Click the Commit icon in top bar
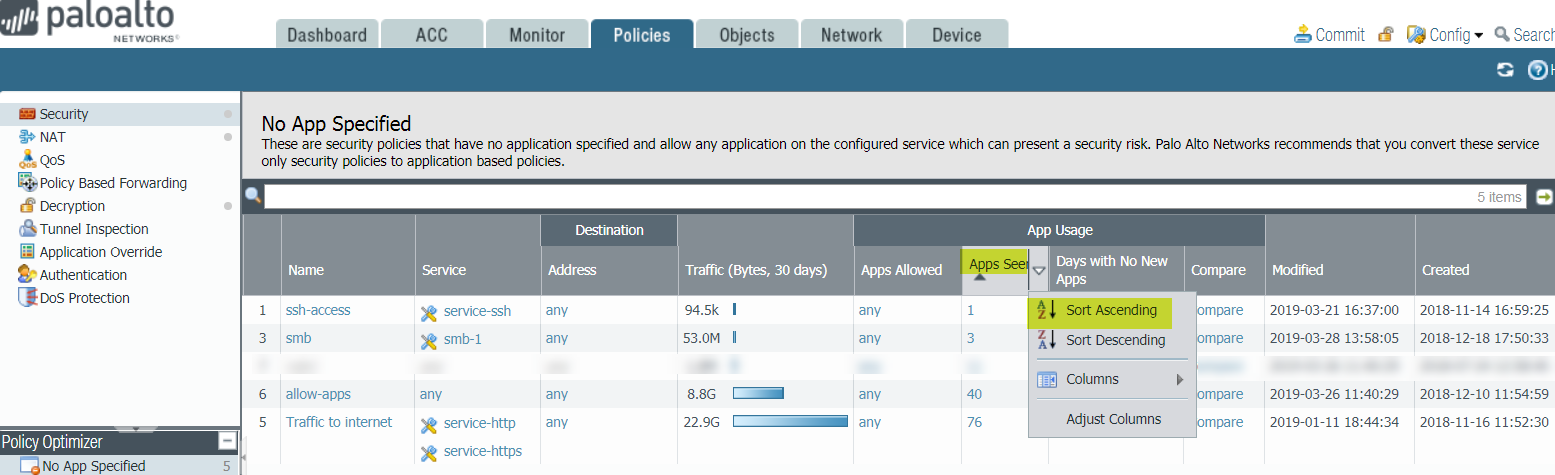 click(1302, 35)
